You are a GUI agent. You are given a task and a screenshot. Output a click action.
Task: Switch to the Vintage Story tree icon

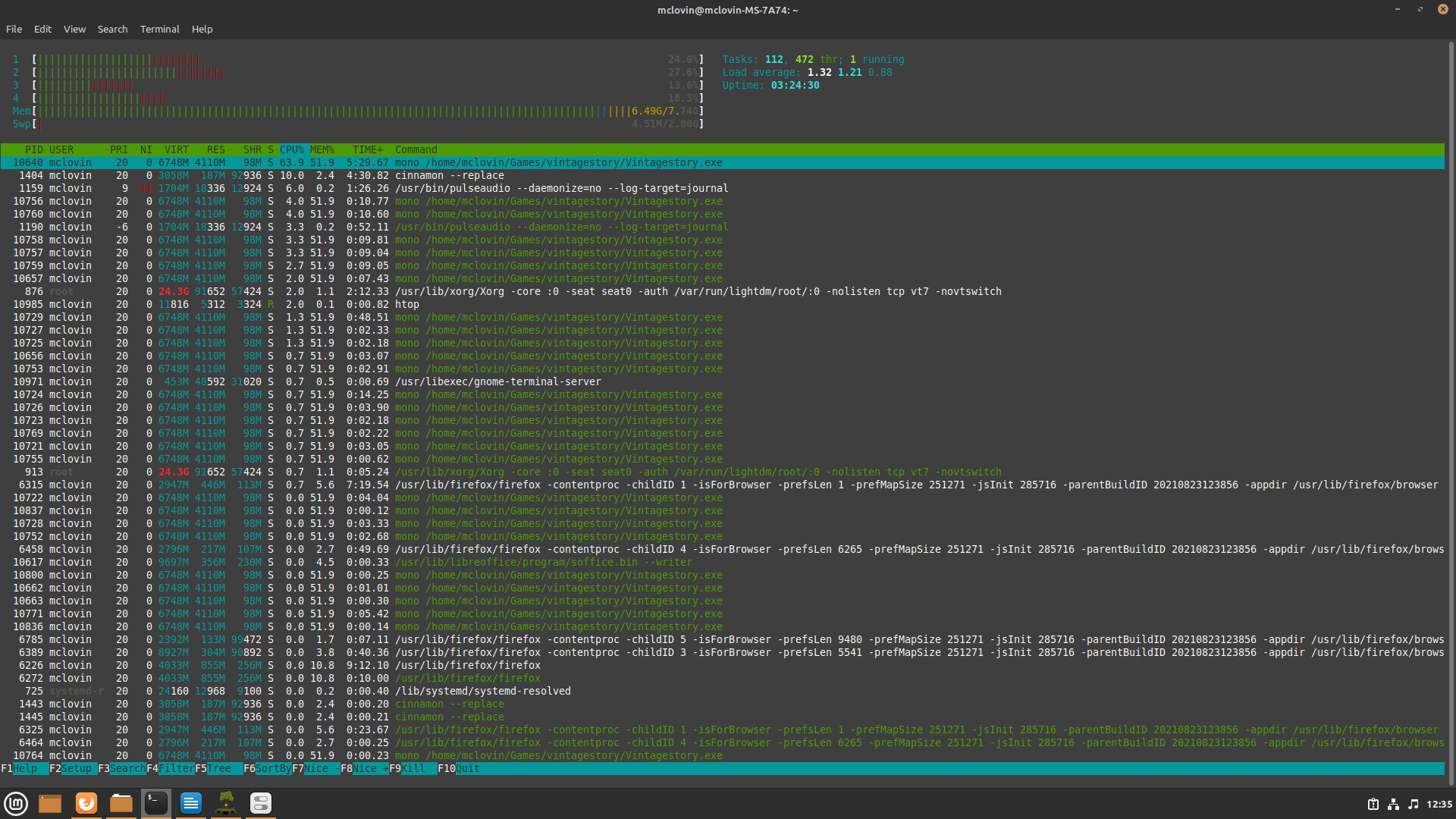coord(226,803)
